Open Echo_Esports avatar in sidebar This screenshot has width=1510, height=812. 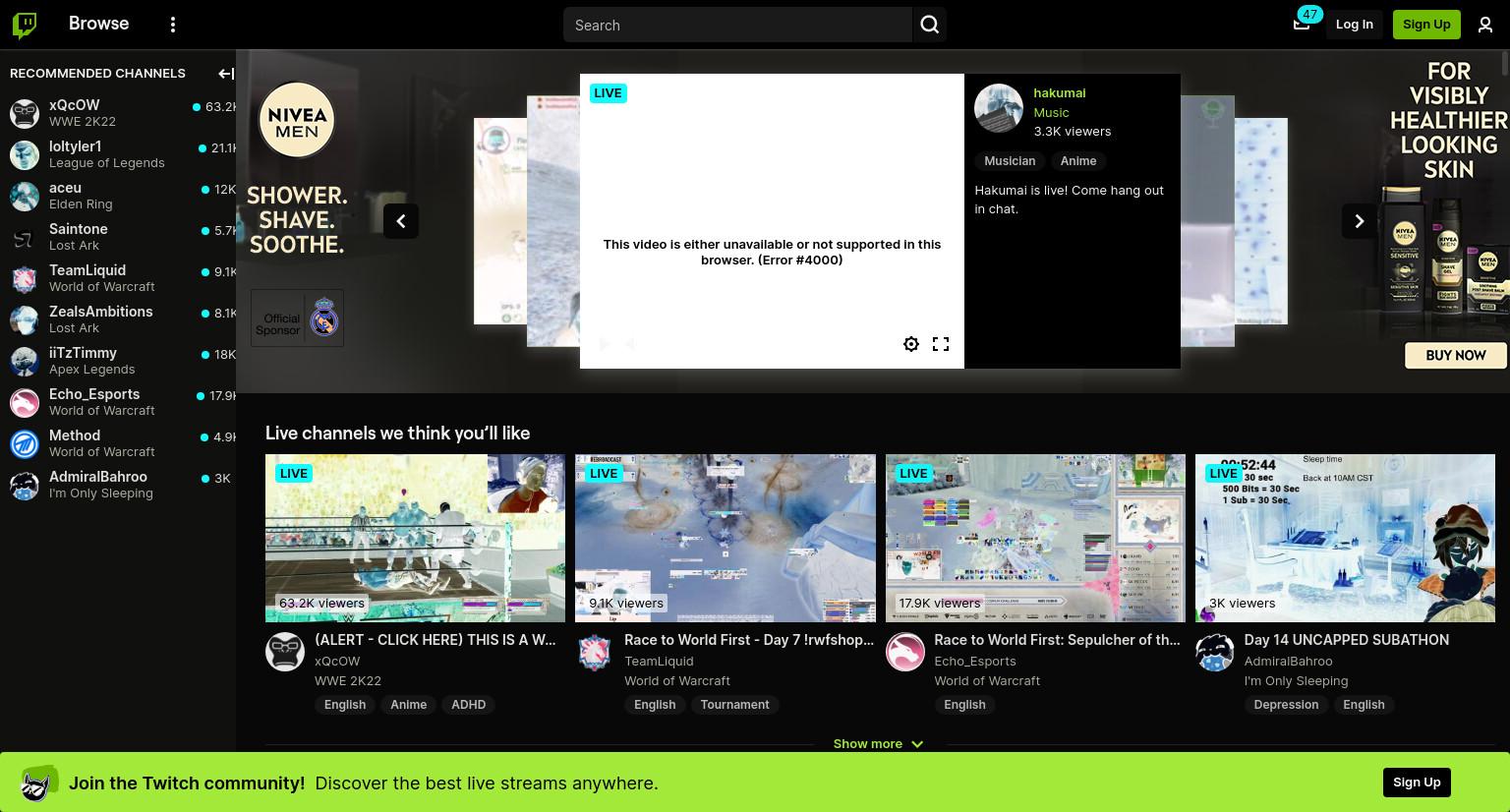point(25,402)
